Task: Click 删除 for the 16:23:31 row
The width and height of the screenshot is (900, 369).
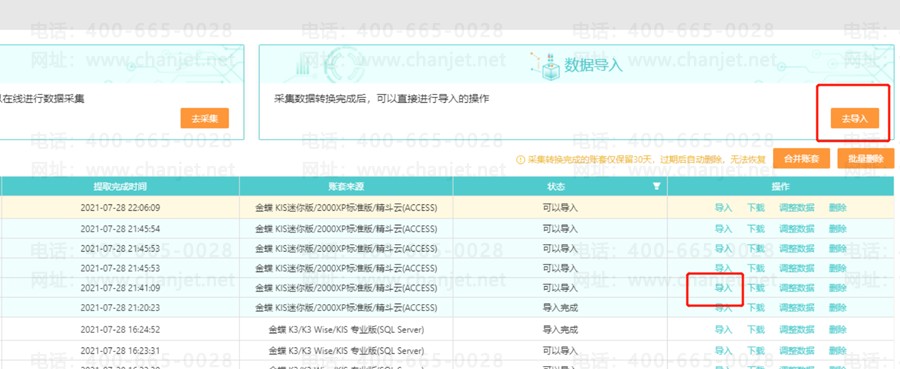Action: (x=837, y=351)
